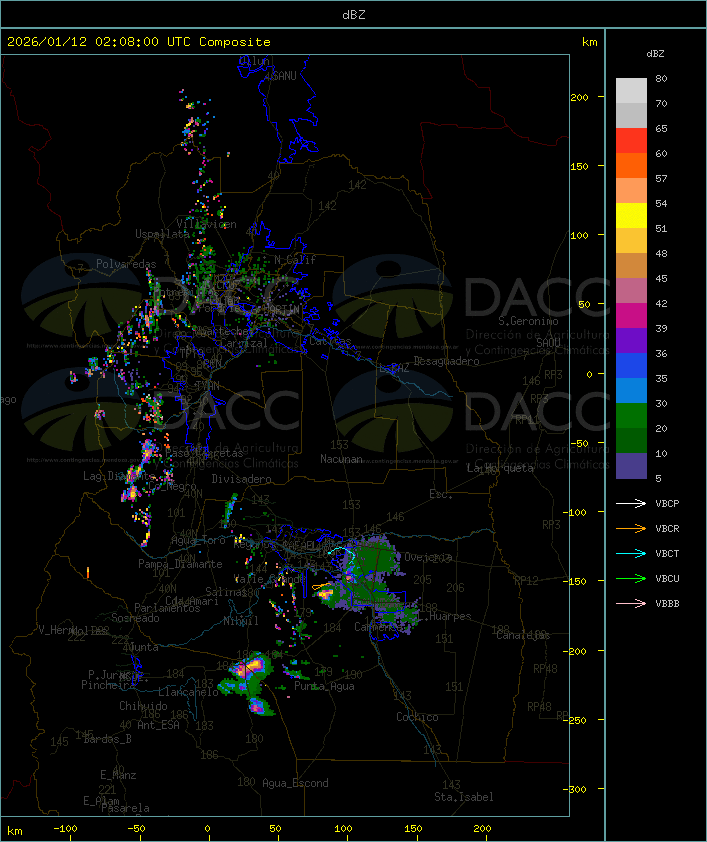
Task: Pick the light gray 70-80 dBZ swatch
Action: click(631, 91)
